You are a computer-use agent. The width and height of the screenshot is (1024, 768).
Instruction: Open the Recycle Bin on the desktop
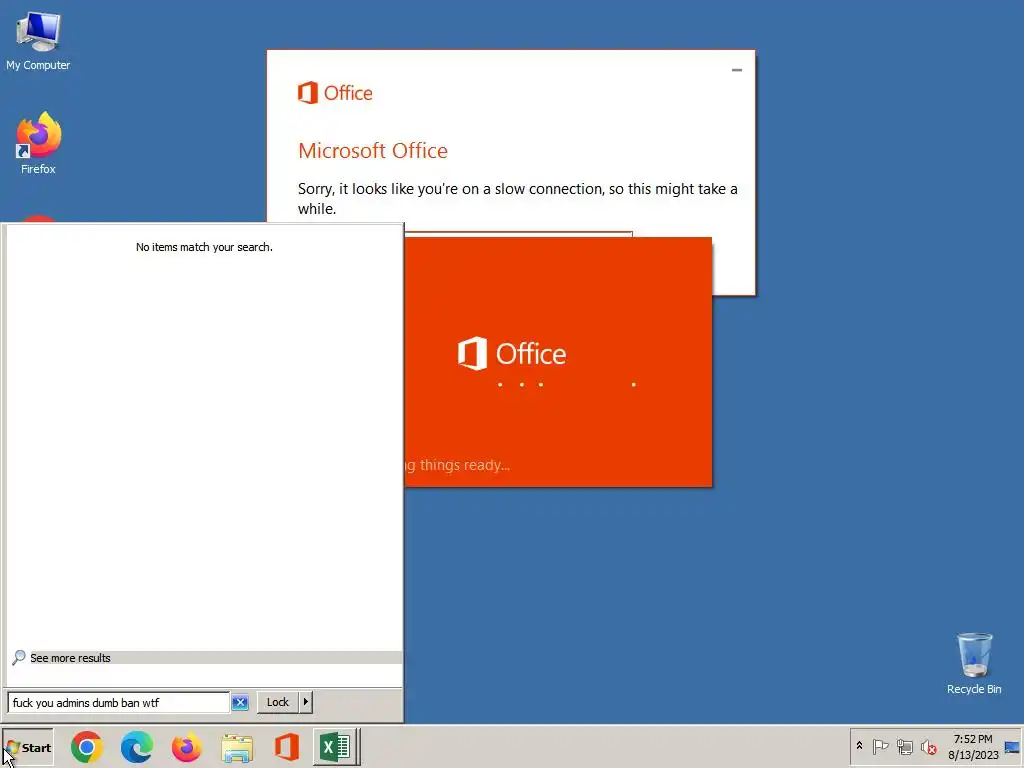pos(974,663)
